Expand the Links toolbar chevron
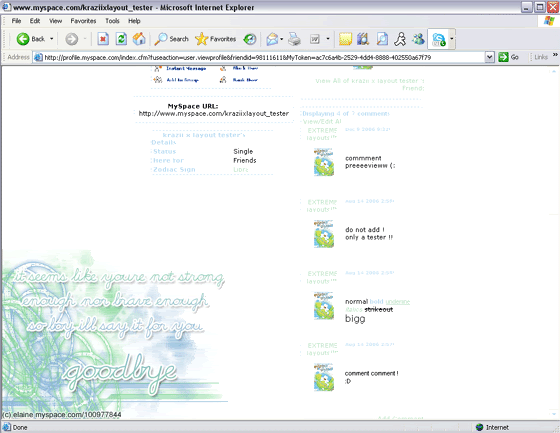 tap(555, 55)
